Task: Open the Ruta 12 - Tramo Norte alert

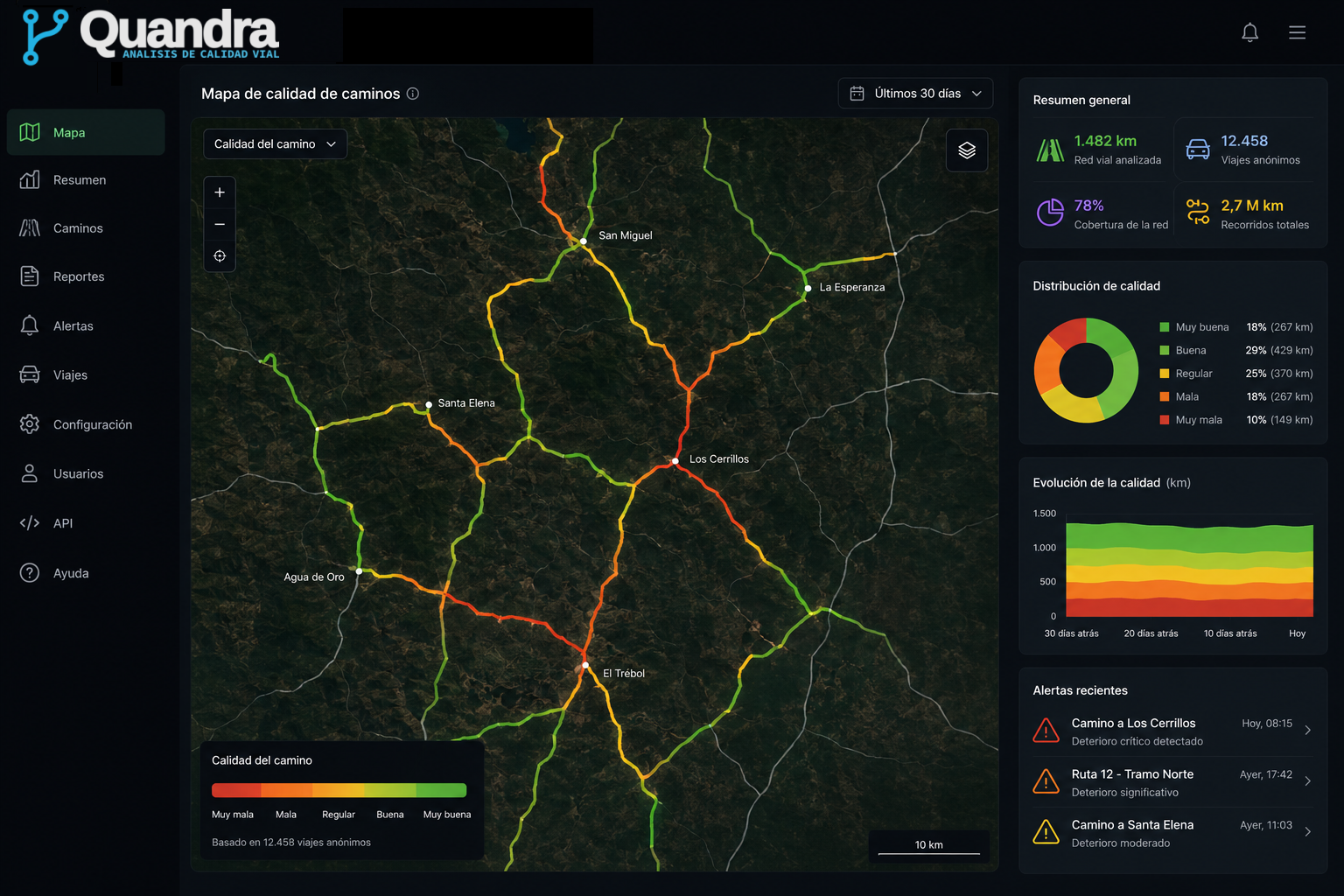Action: pyautogui.click(x=1172, y=782)
